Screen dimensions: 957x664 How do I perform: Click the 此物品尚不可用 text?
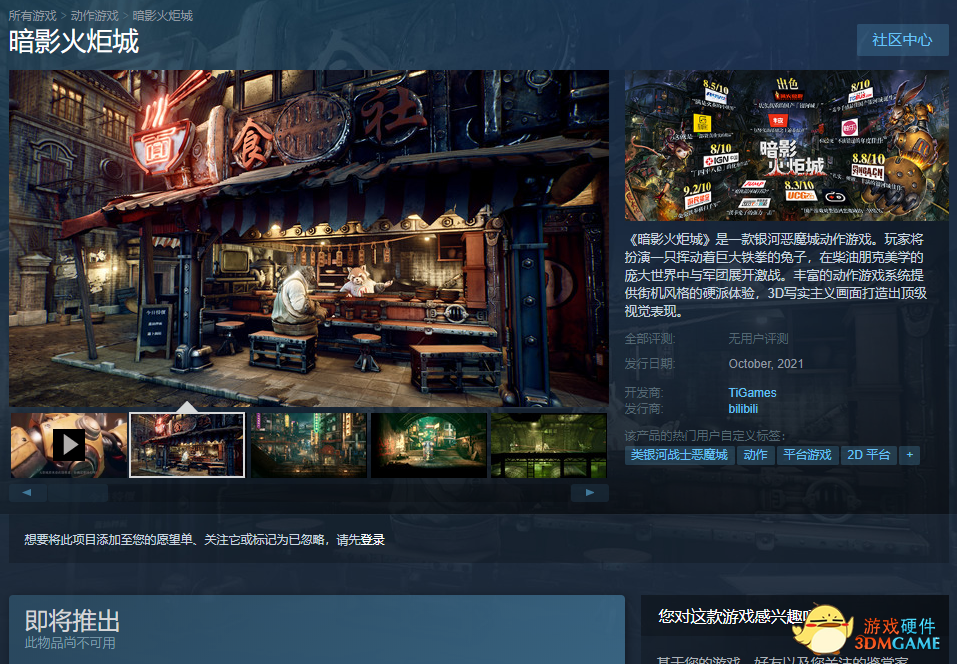point(70,643)
